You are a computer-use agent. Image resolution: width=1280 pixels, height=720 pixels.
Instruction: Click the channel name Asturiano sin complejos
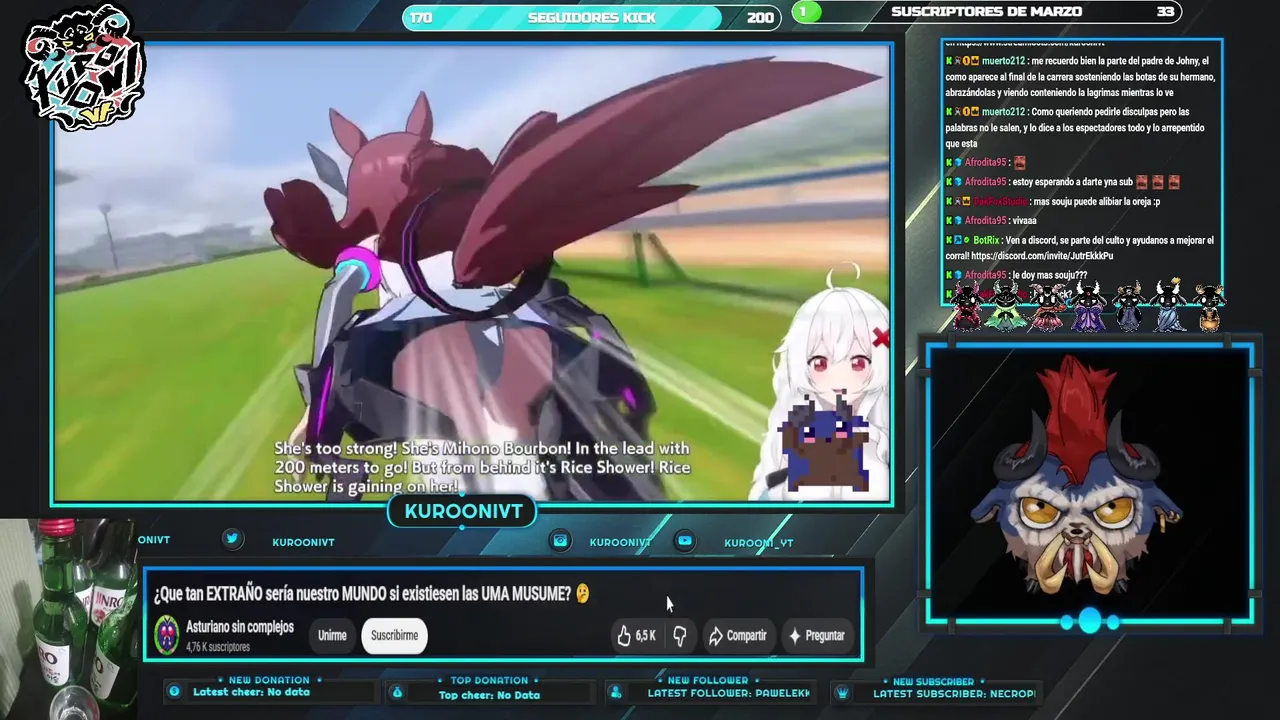tap(240, 627)
